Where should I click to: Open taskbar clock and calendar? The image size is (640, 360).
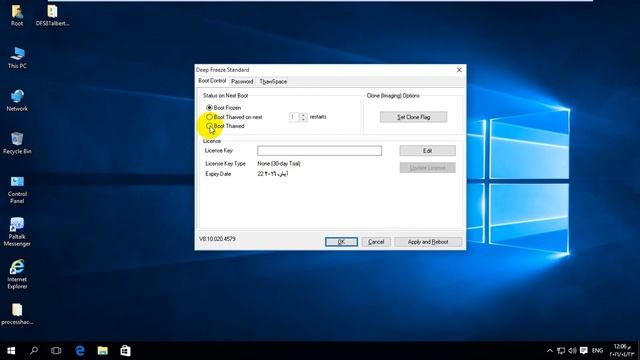click(621, 351)
